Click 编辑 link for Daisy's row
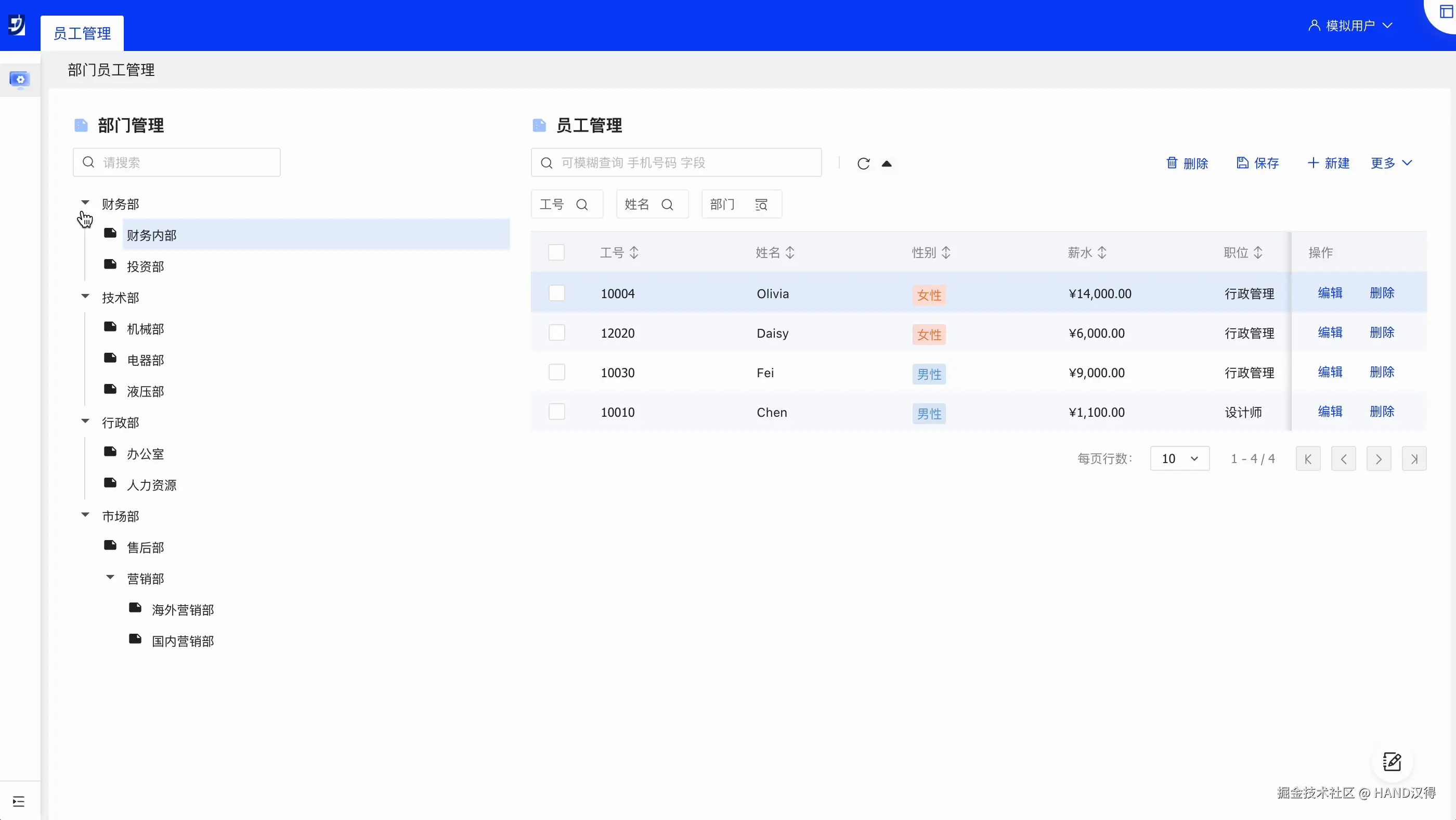The height and width of the screenshot is (820, 1456). coord(1330,332)
